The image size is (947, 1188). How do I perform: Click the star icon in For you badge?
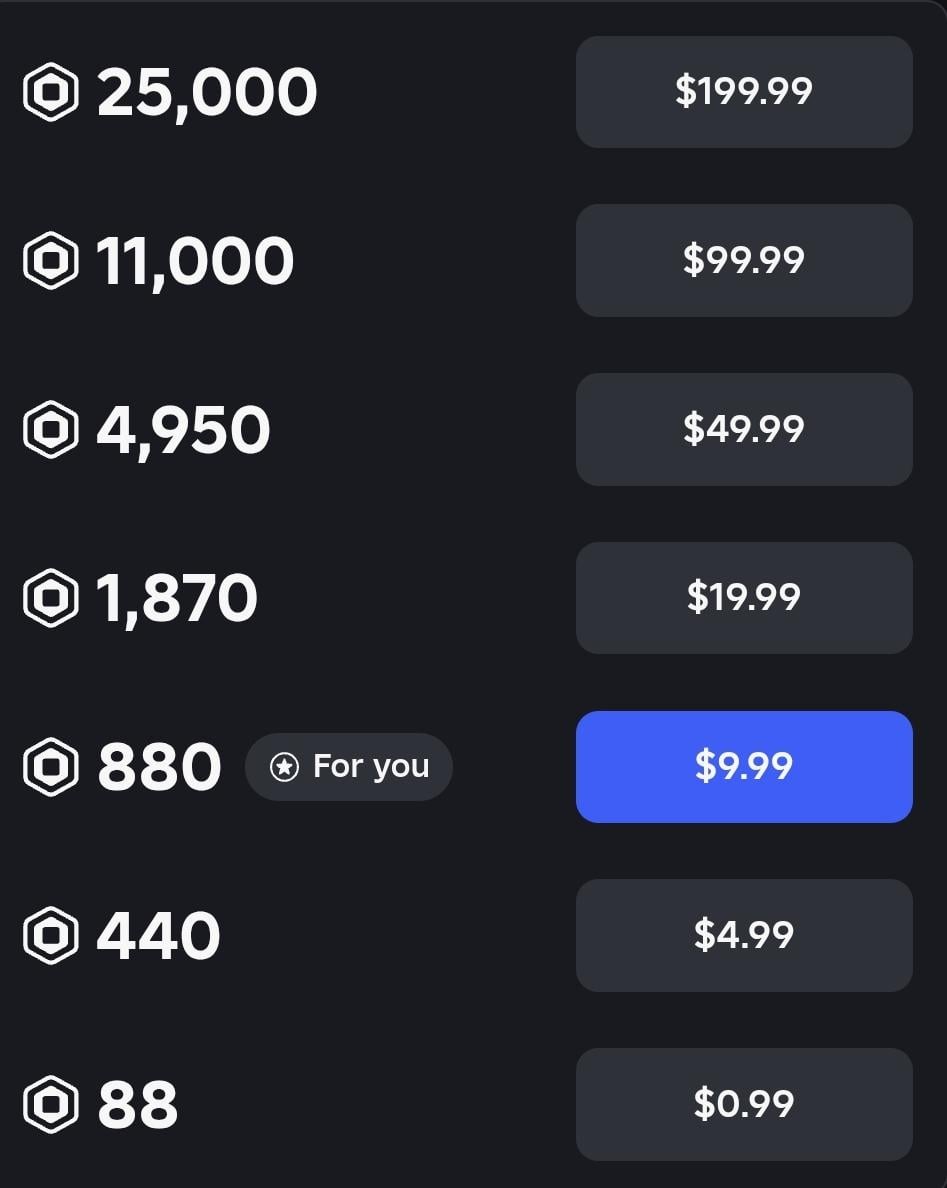pyautogui.click(x=285, y=767)
